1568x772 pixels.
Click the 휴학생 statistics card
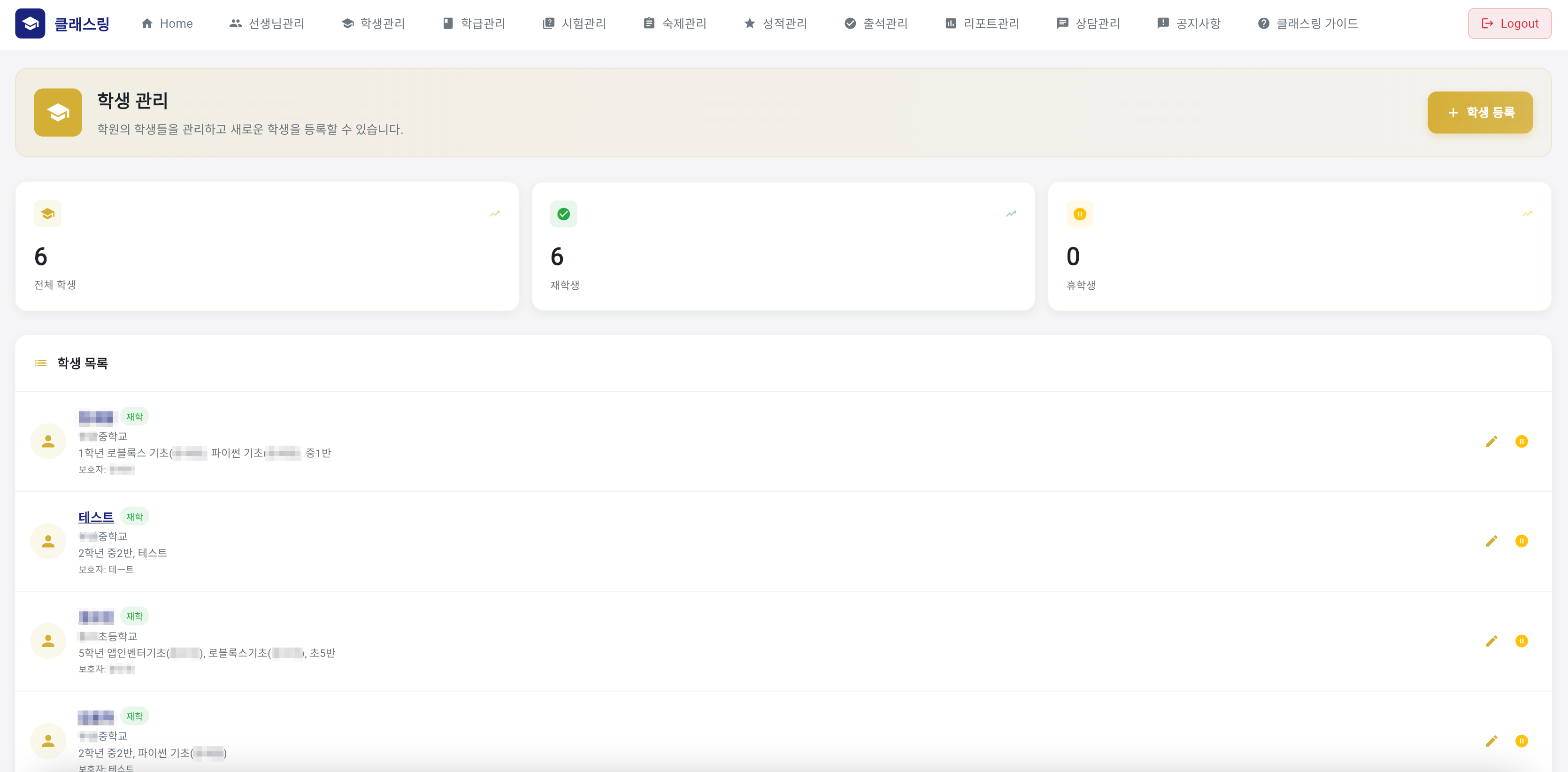1299,247
